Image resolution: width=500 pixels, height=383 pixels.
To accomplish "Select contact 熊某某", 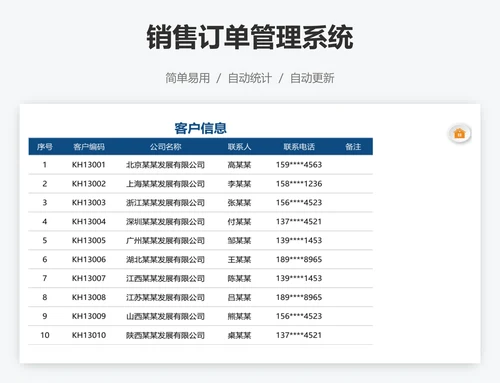I will (239, 316).
